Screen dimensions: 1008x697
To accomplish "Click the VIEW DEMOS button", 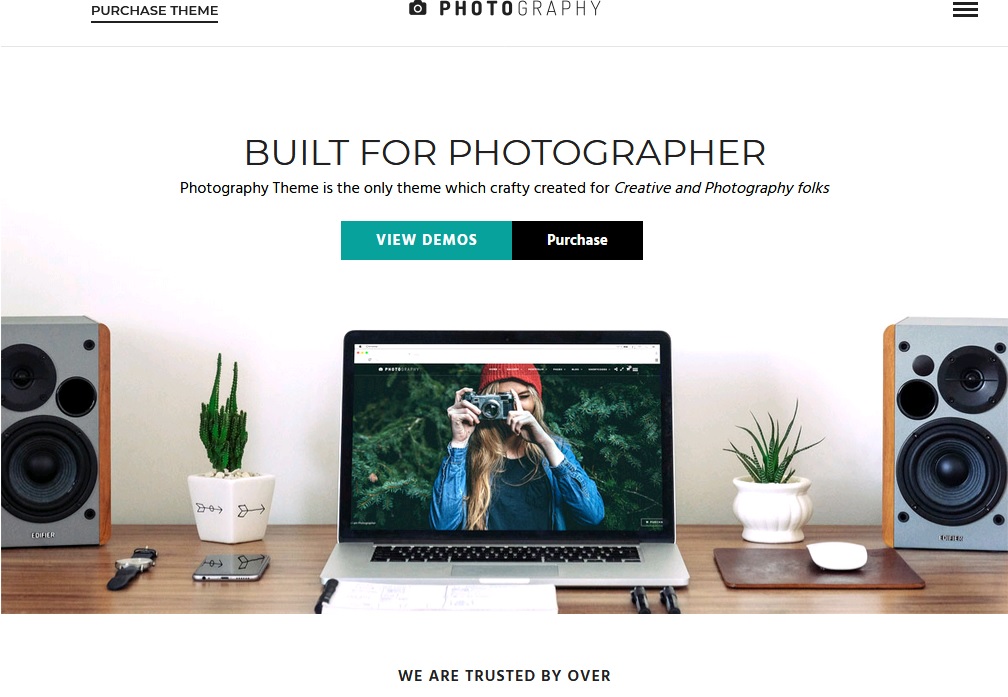I will pos(426,240).
